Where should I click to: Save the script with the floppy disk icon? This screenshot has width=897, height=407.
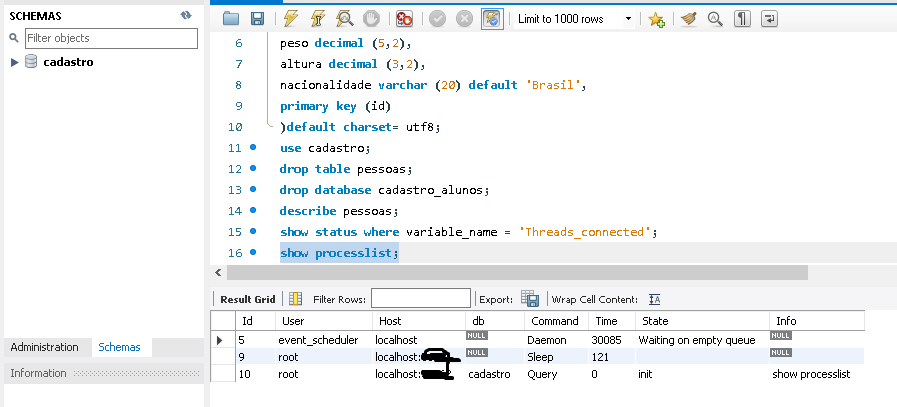tap(257, 19)
